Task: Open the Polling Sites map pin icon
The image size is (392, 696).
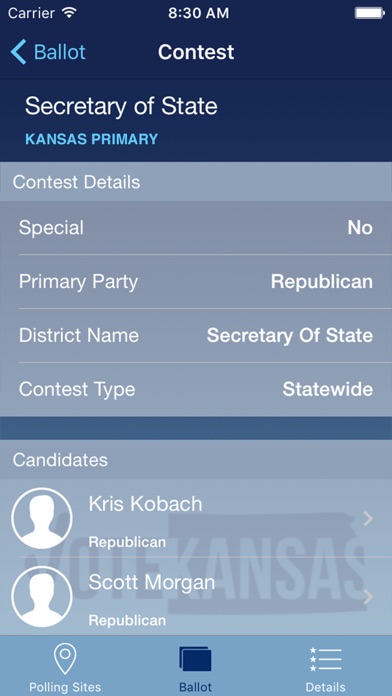Action: point(65,659)
